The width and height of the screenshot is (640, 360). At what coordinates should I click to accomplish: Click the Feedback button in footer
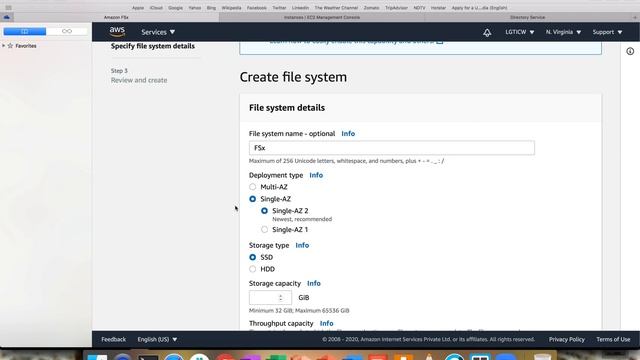[x=113, y=339]
